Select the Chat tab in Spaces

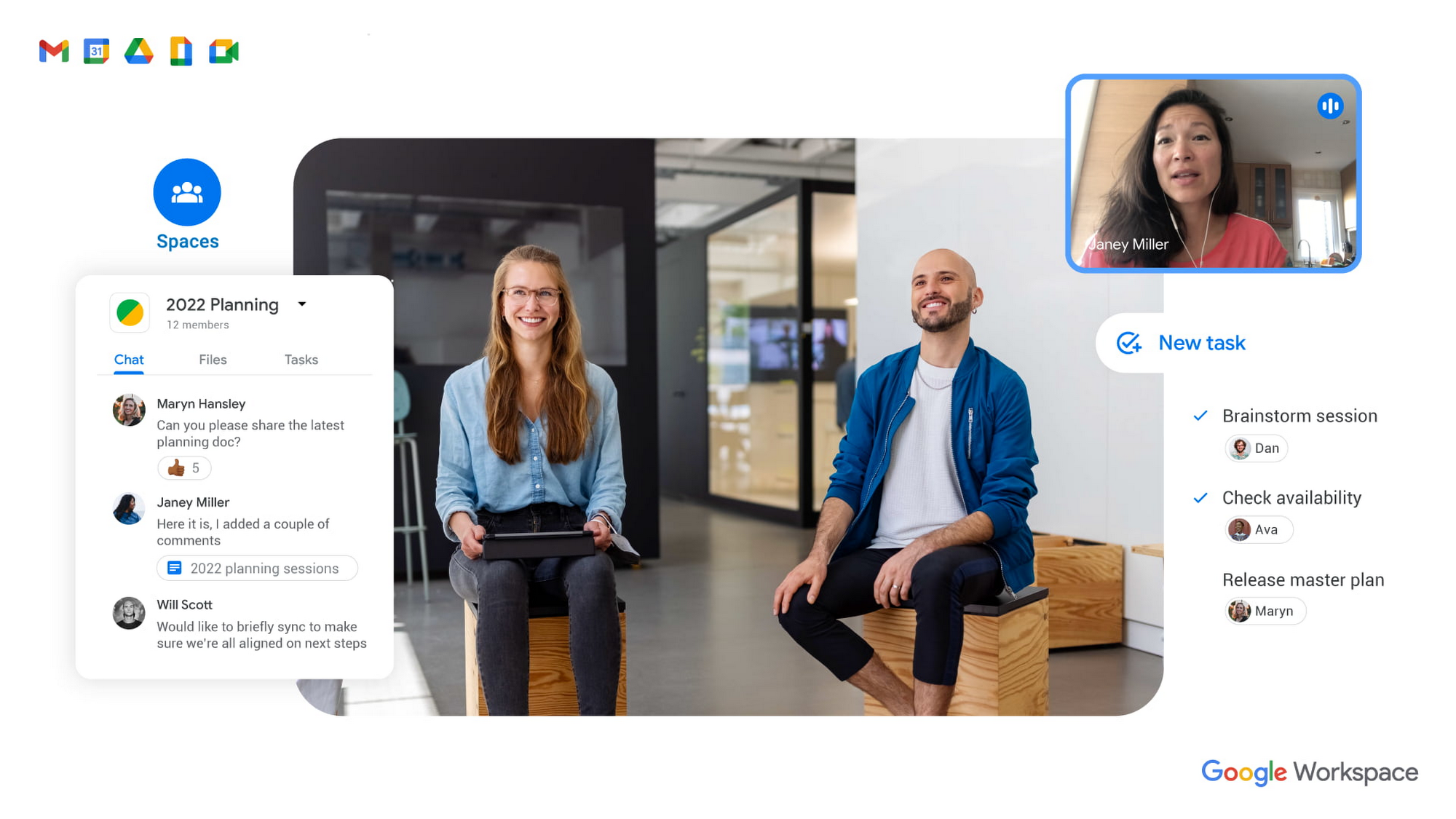tap(127, 359)
